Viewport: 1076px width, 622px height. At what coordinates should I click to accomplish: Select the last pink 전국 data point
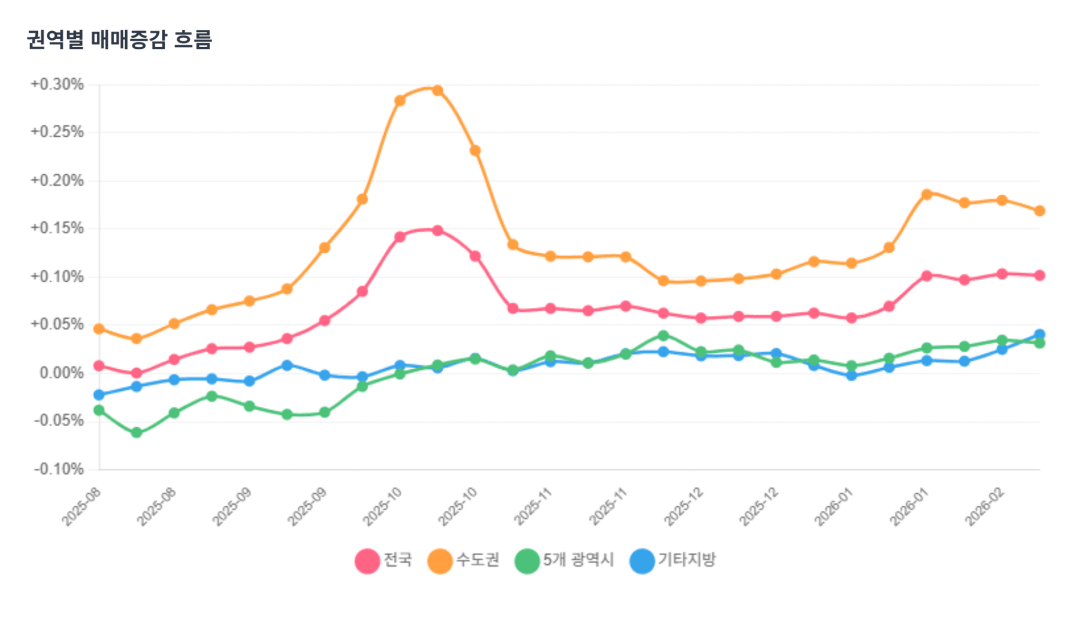point(1040,275)
